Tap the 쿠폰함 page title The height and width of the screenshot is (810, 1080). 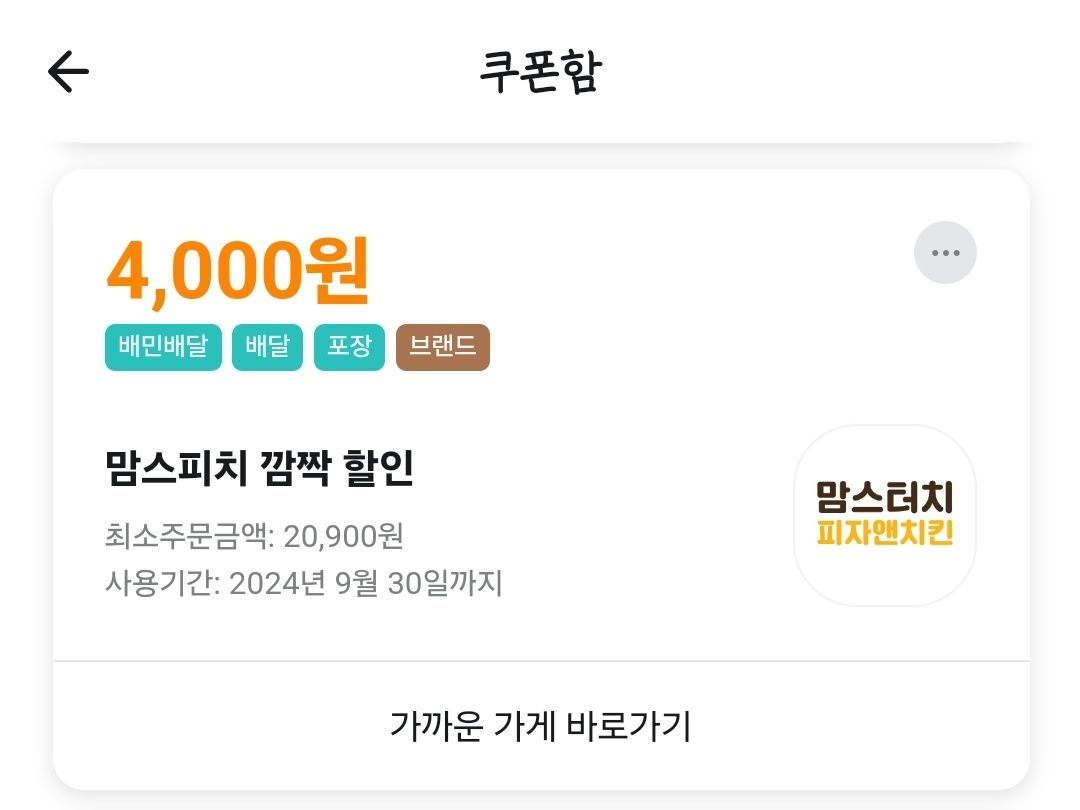click(541, 72)
